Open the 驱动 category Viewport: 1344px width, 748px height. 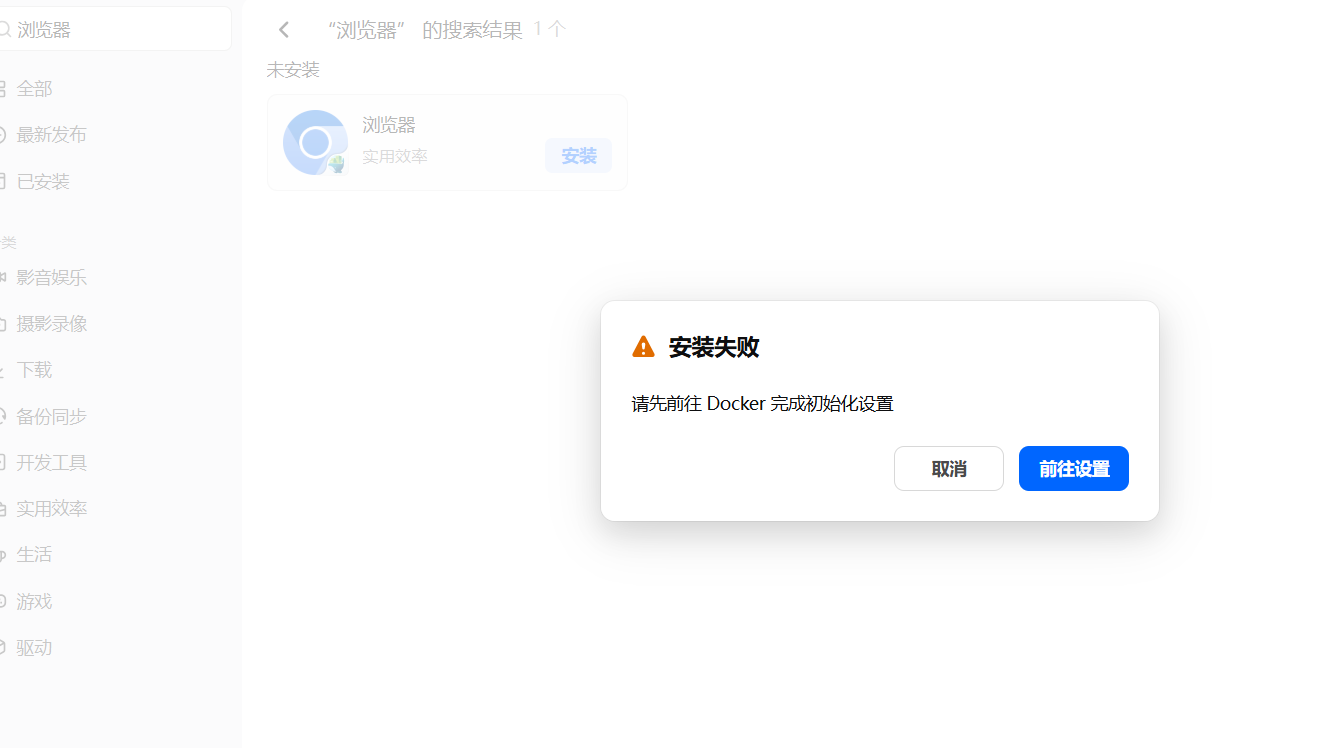coord(34,647)
